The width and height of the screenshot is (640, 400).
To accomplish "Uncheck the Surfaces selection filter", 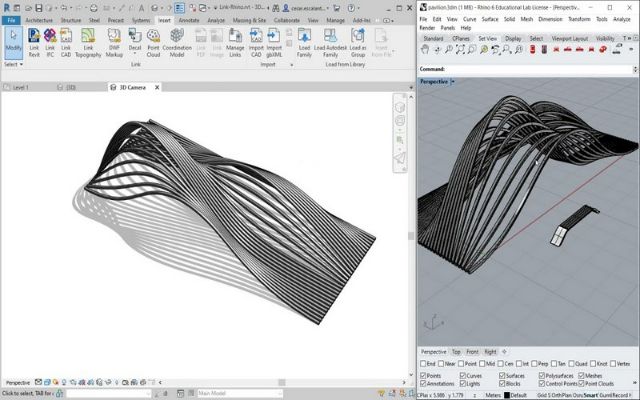I will tap(502, 375).
